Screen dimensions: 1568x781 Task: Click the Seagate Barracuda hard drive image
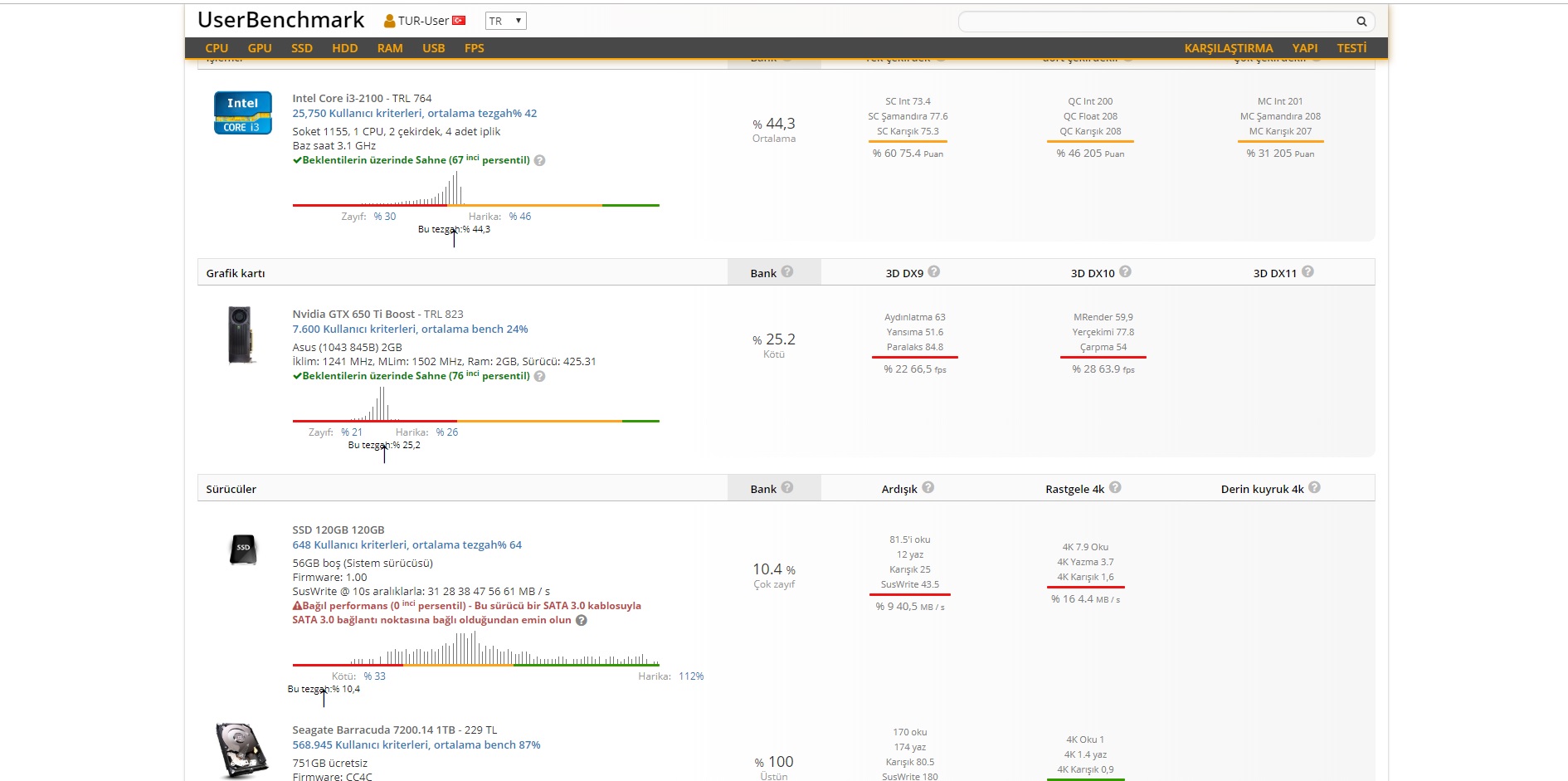point(242,750)
